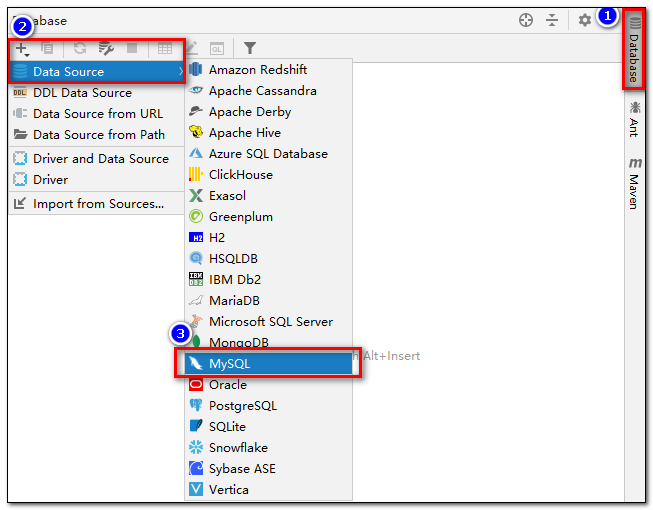Choose Data Source from URL
The image size is (653, 510).
pyautogui.click(x=97, y=114)
